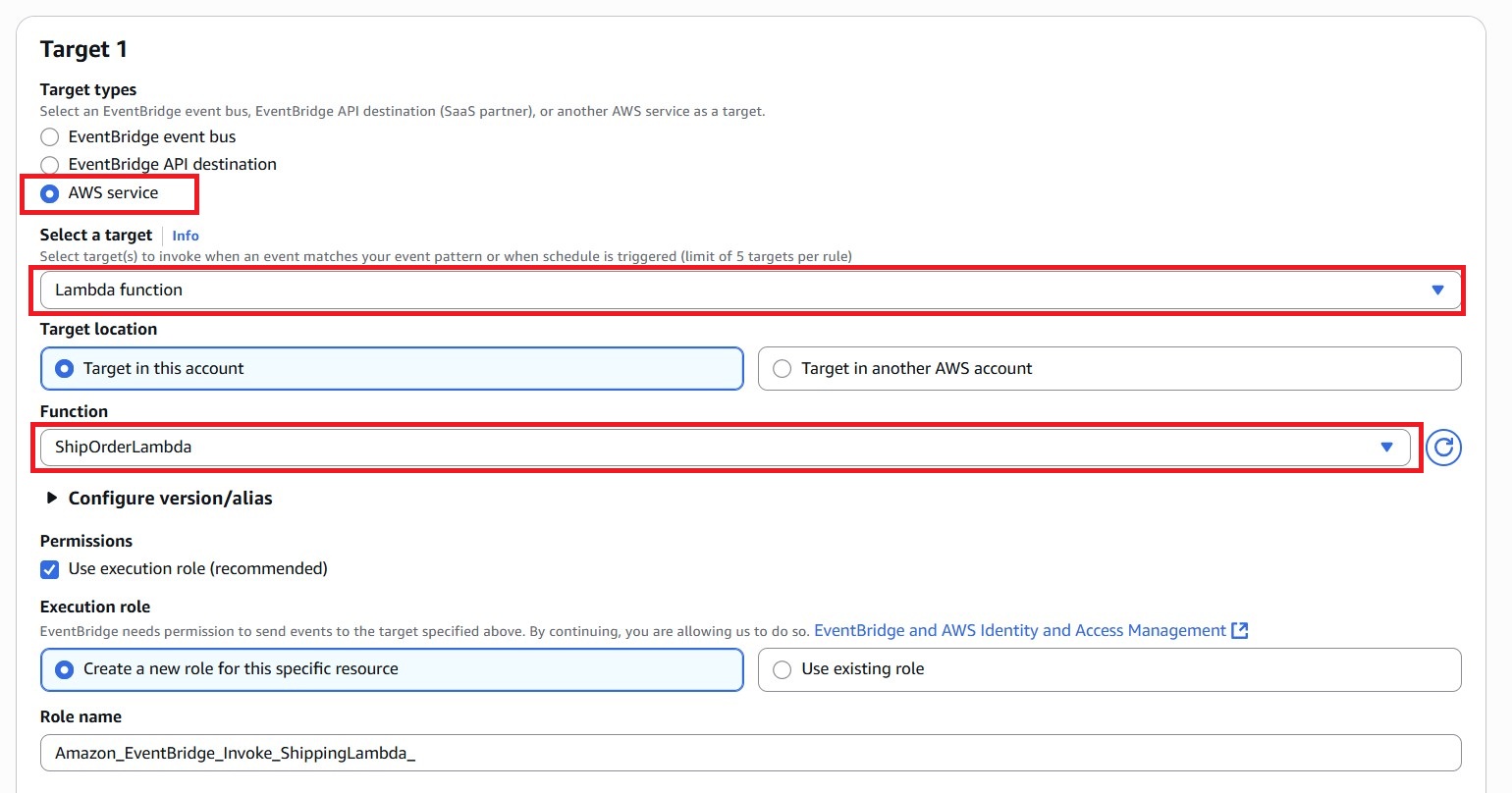Click the Function dropdown arrow
1512x793 pixels.
[x=1386, y=447]
